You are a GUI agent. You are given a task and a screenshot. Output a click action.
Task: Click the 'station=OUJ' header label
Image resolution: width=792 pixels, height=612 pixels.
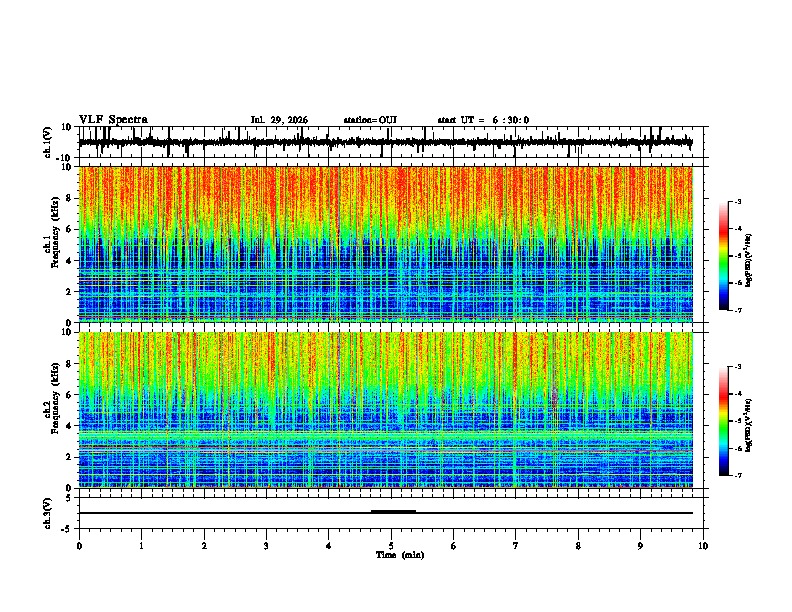370,120
